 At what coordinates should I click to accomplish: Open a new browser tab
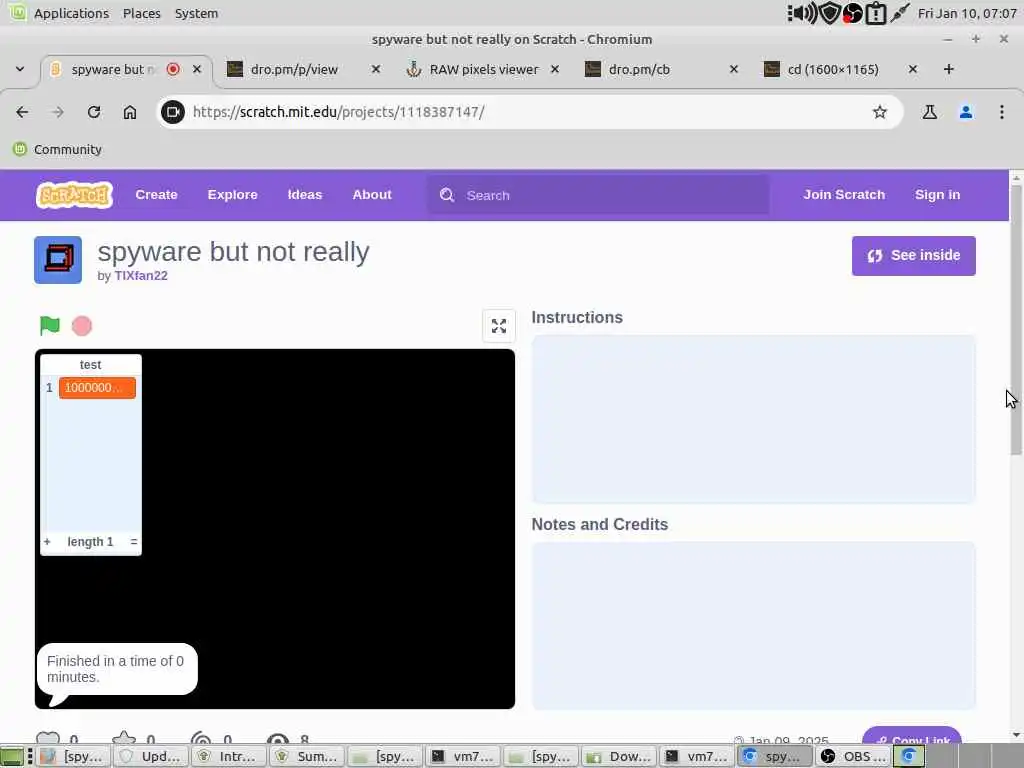point(949,69)
